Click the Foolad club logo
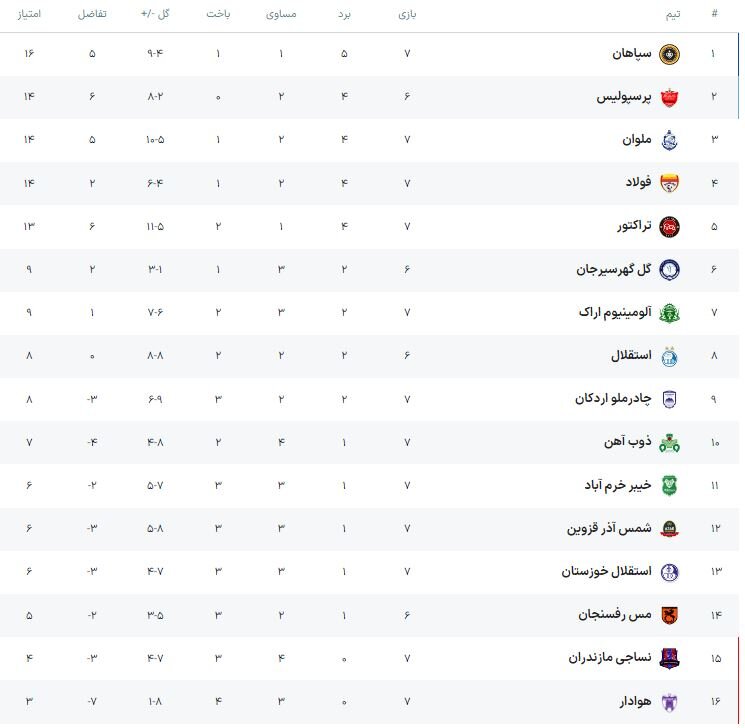 (x=670, y=183)
